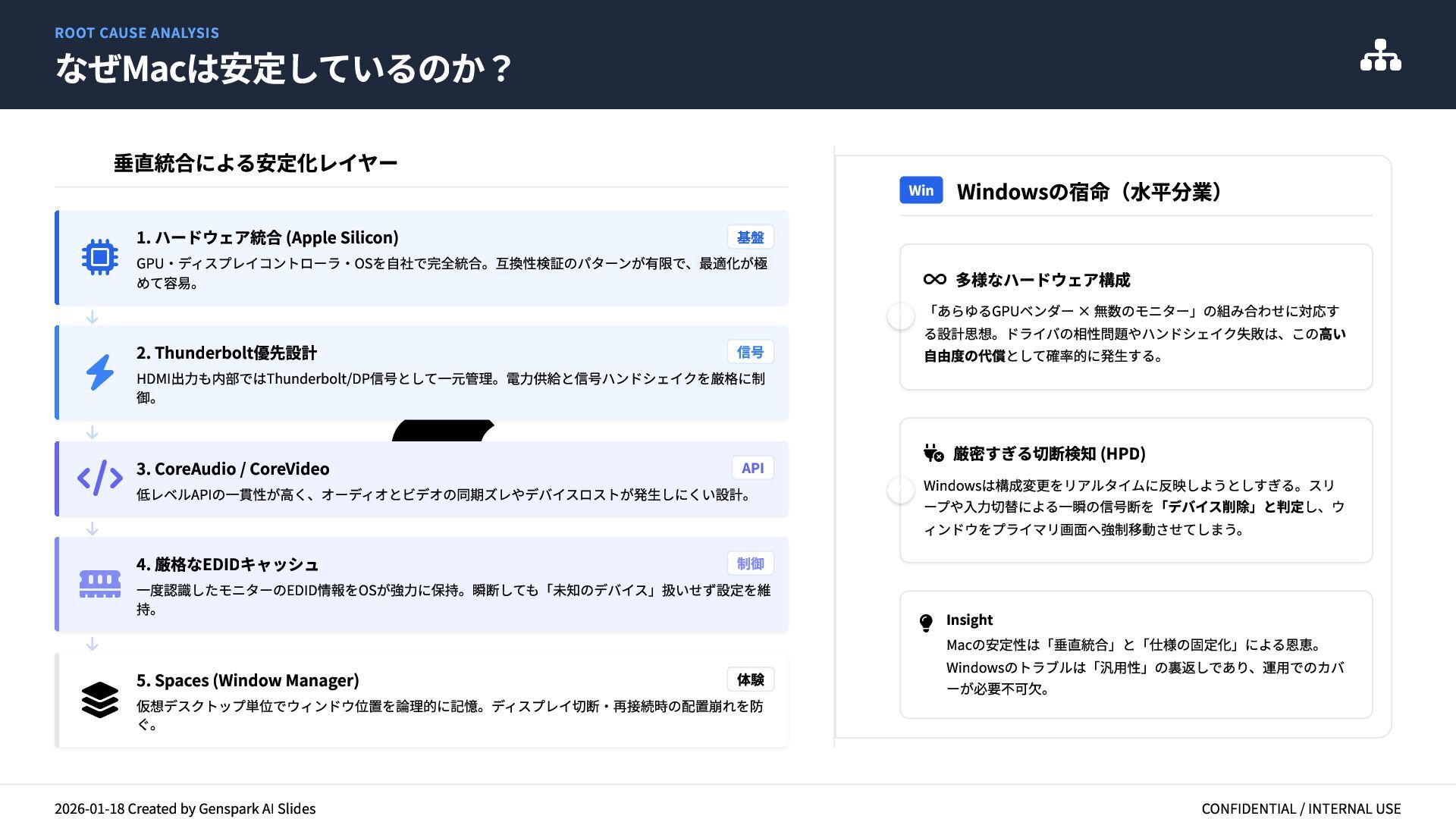Click the 'なぜMacは安定しているのか？' slide title
The width and height of the screenshot is (1456, 819).
(284, 68)
